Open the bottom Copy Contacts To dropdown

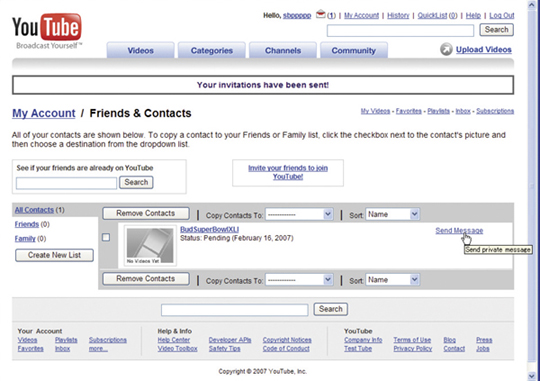(x=299, y=280)
